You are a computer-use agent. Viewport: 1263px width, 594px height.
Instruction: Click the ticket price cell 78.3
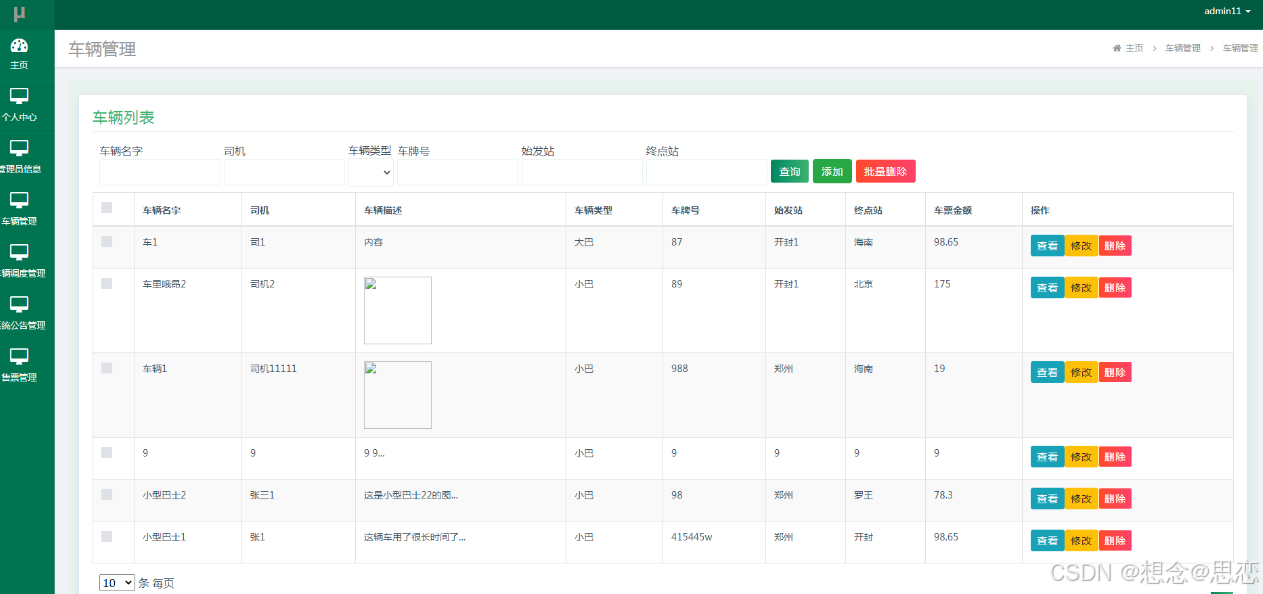pyautogui.click(x=943, y=495)
